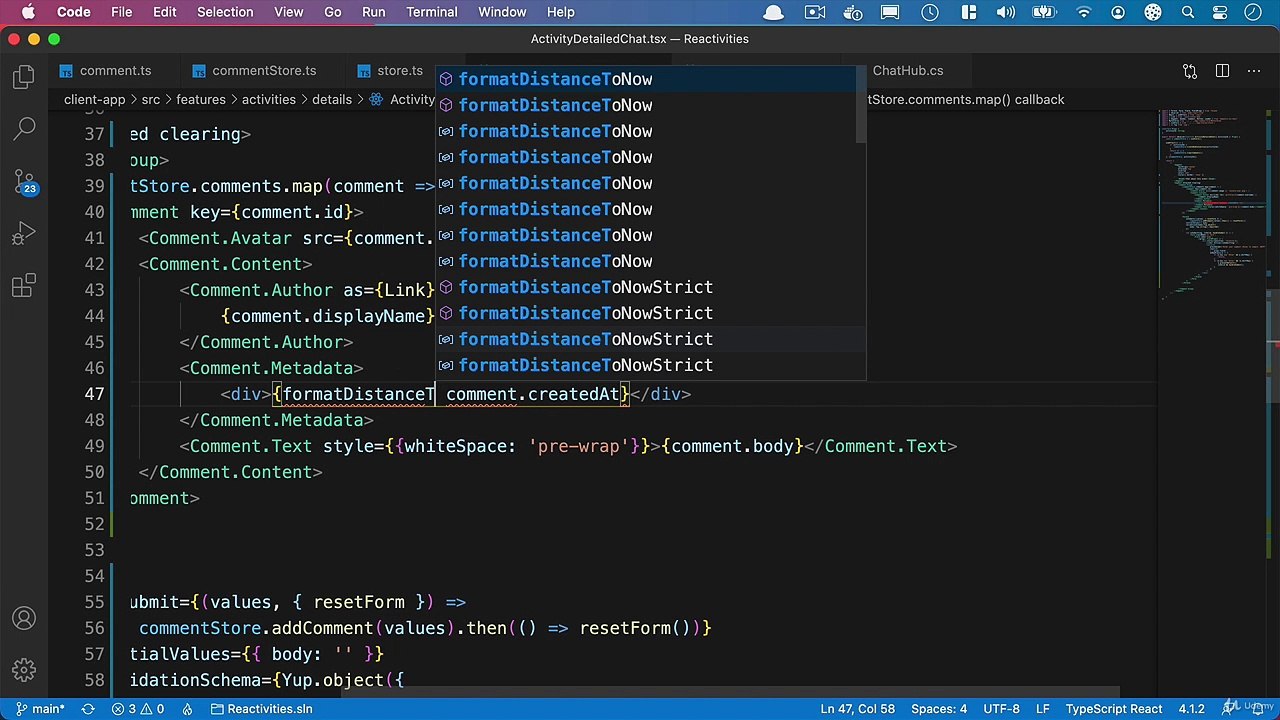Image resolution: width=1280 pixels, height=720 pixels.
Task: Open Source Control view with 23 badge
Action: pos(24,182)
